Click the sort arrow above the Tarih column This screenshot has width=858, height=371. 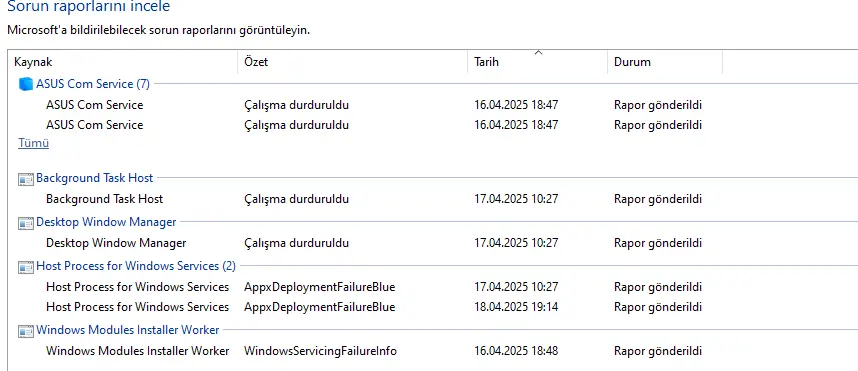click(538, 53)
